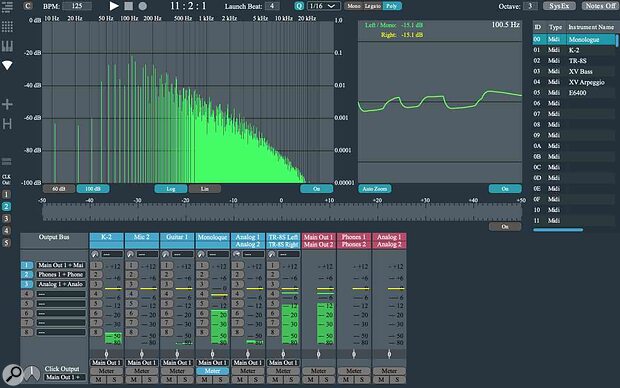620x388 pixels.
Task: Click the K-2 channel pan slider
Action: [x=106, y=354]
